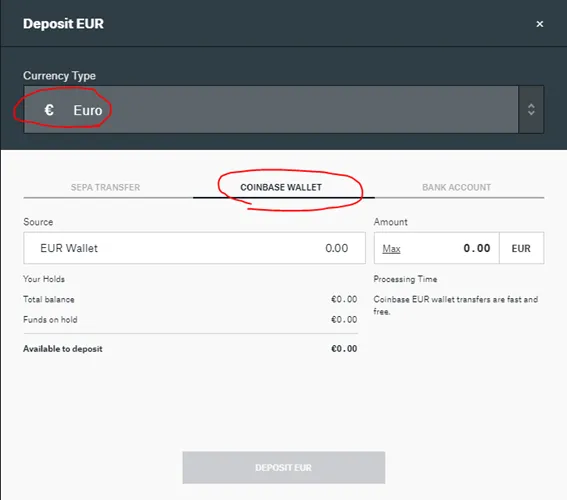Click the Funds on hold €0.00 value
This screenshot has width=567, height=500.
click(344, 320)
